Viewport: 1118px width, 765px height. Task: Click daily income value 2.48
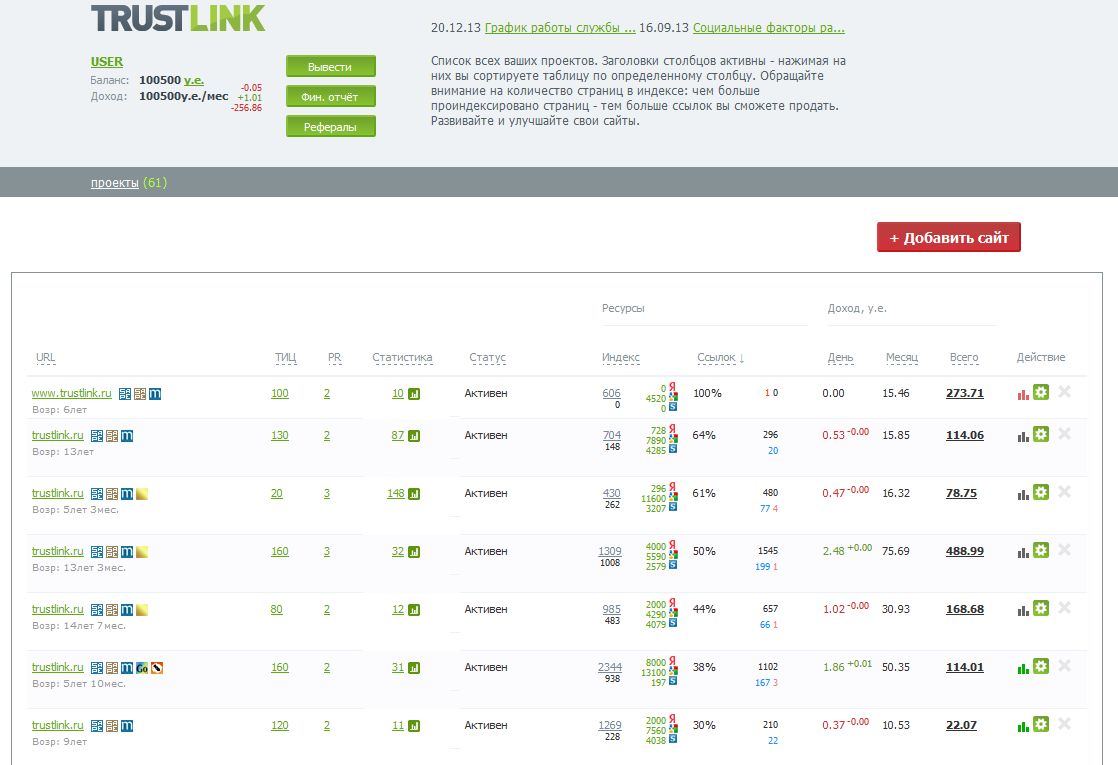click(x=834, y=551)
